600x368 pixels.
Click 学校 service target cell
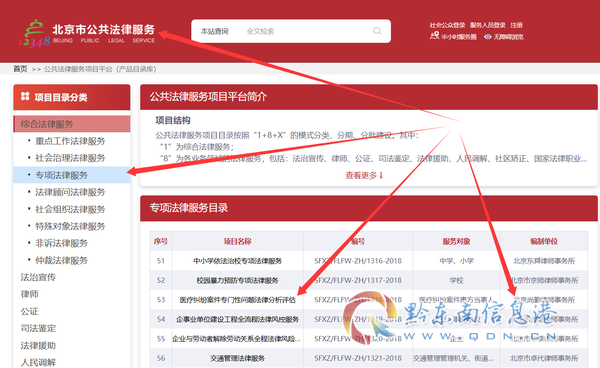tap(456, 280)
